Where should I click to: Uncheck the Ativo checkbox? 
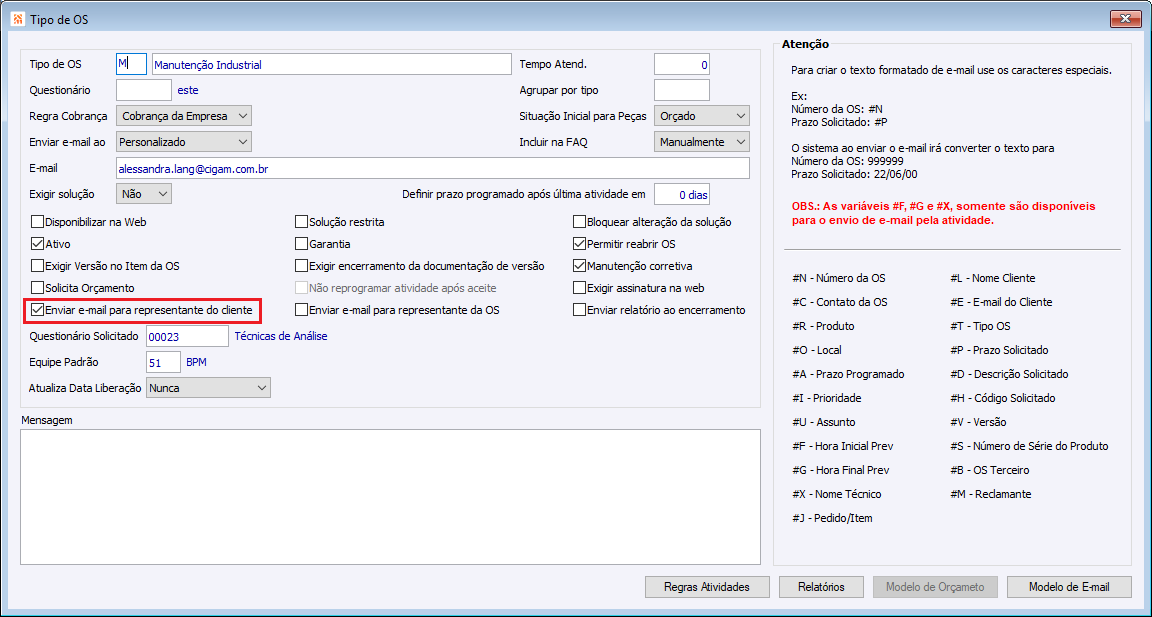[38, 244]
